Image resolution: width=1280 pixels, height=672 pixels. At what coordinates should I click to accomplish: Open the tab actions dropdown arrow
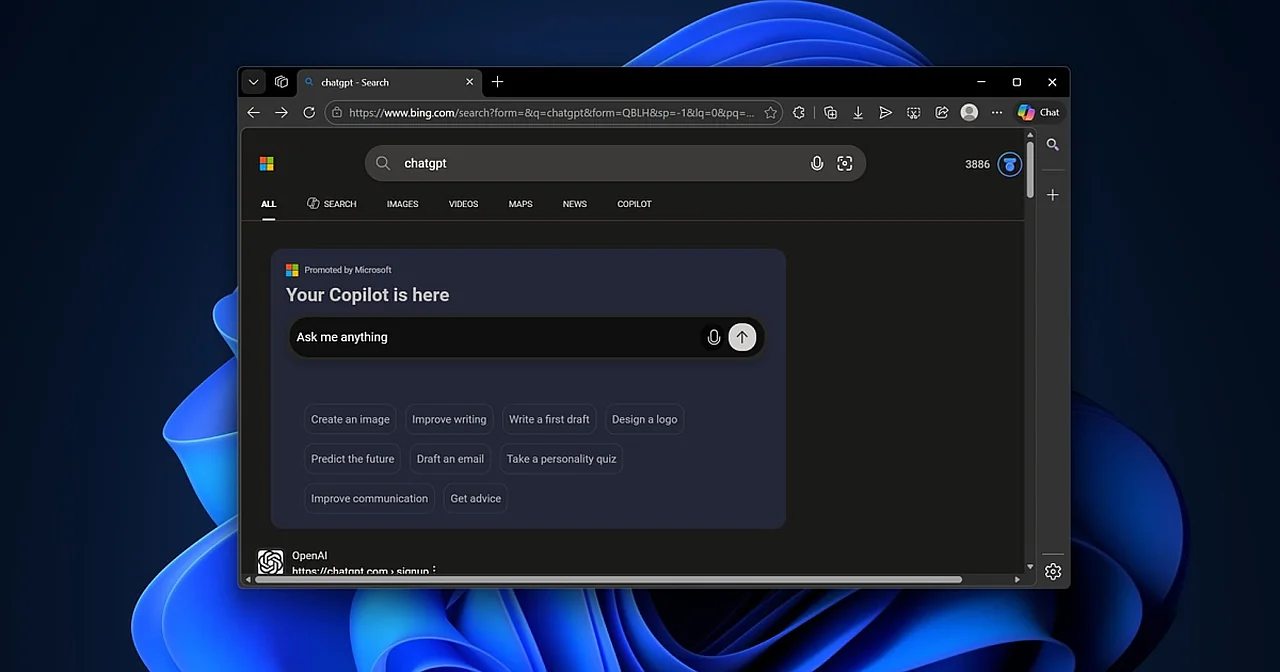pos(253,82)
